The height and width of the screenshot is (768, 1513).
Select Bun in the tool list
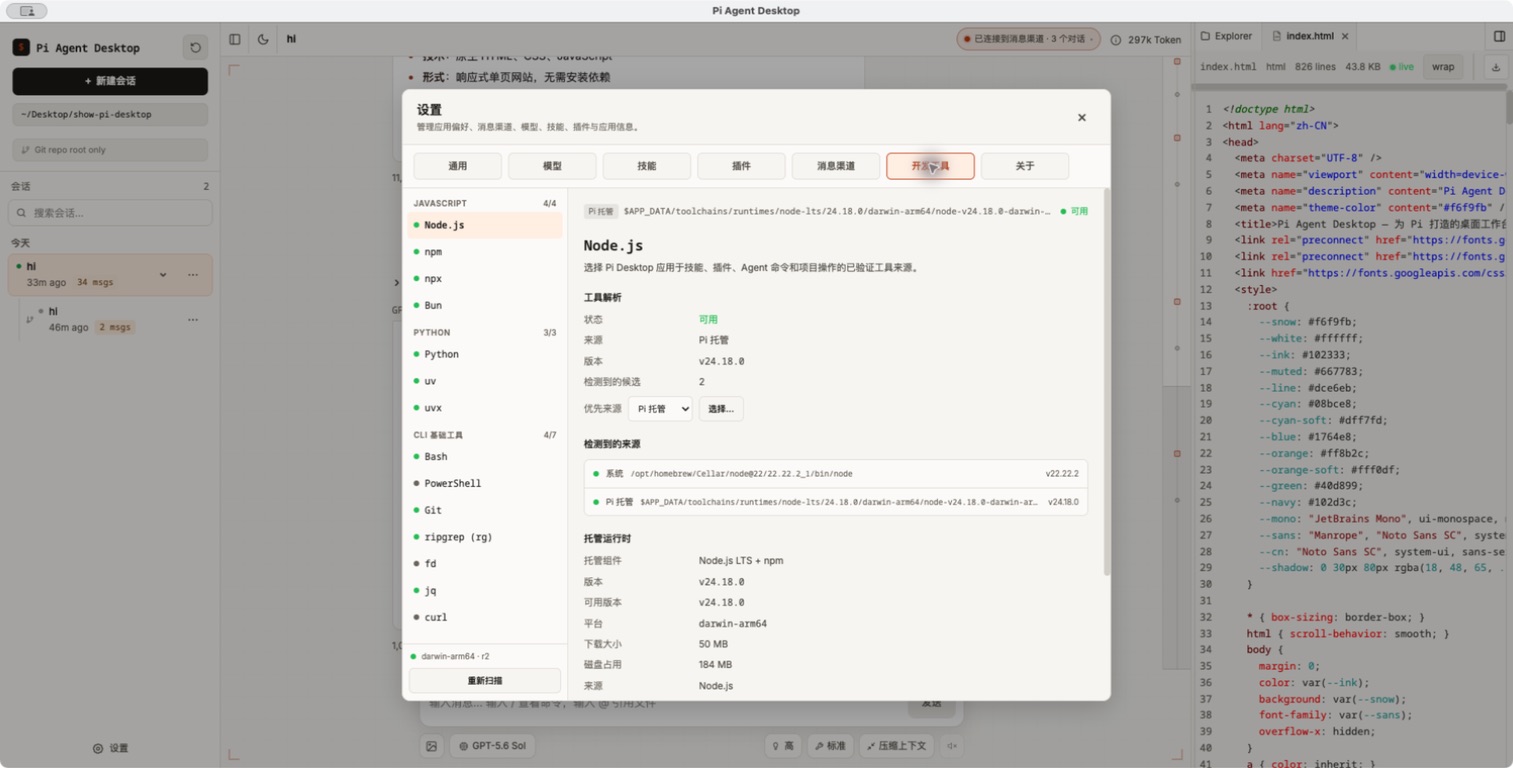485,306
